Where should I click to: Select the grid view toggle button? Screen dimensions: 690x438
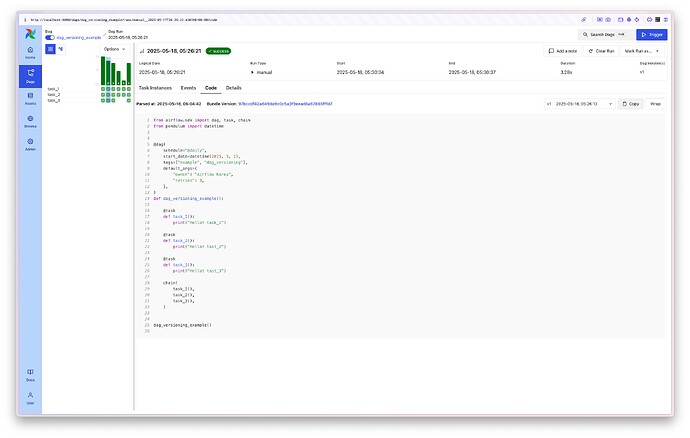[x=51, y=48]
